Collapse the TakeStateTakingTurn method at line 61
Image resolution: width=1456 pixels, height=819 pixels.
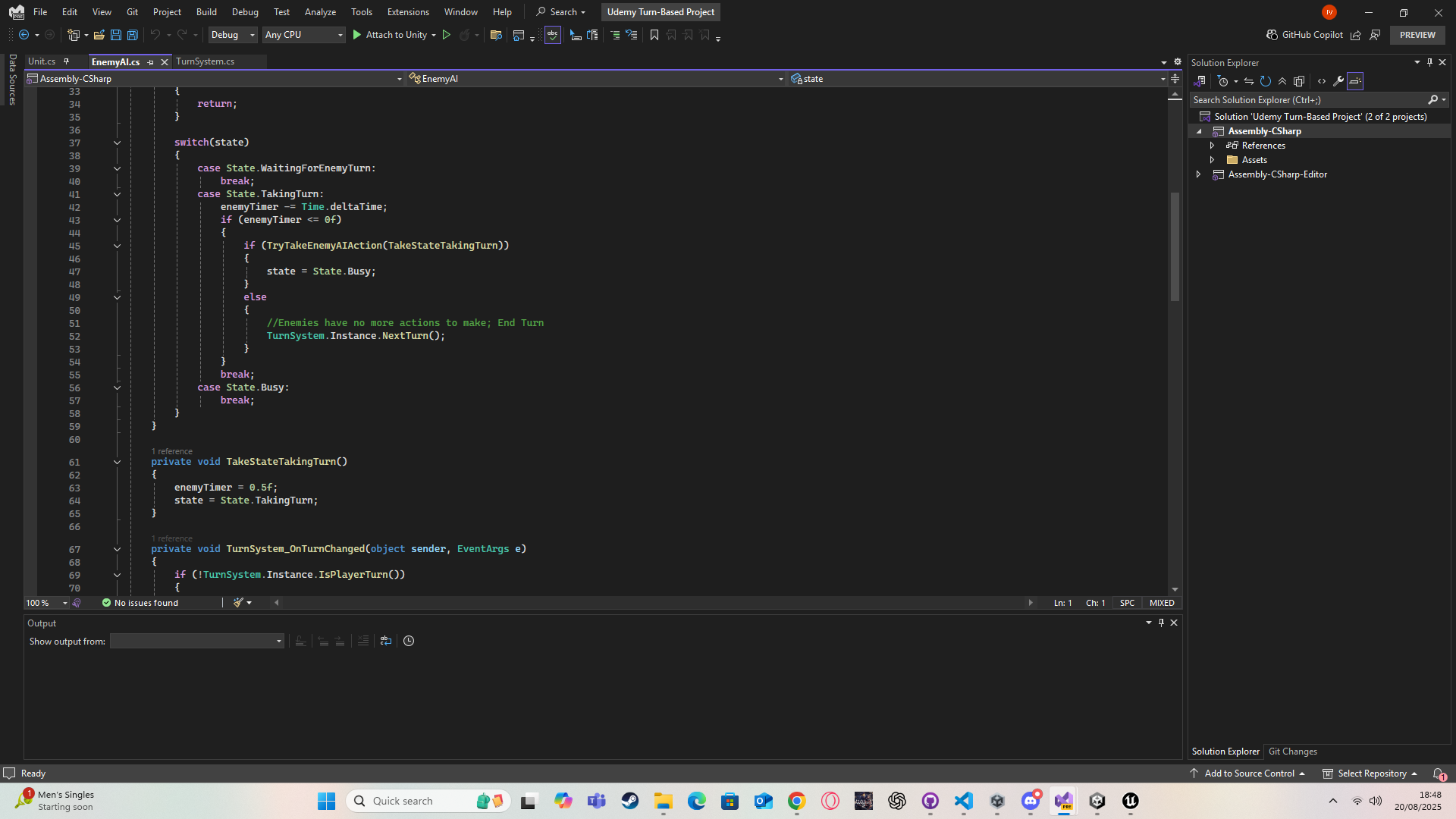point(117,462)
